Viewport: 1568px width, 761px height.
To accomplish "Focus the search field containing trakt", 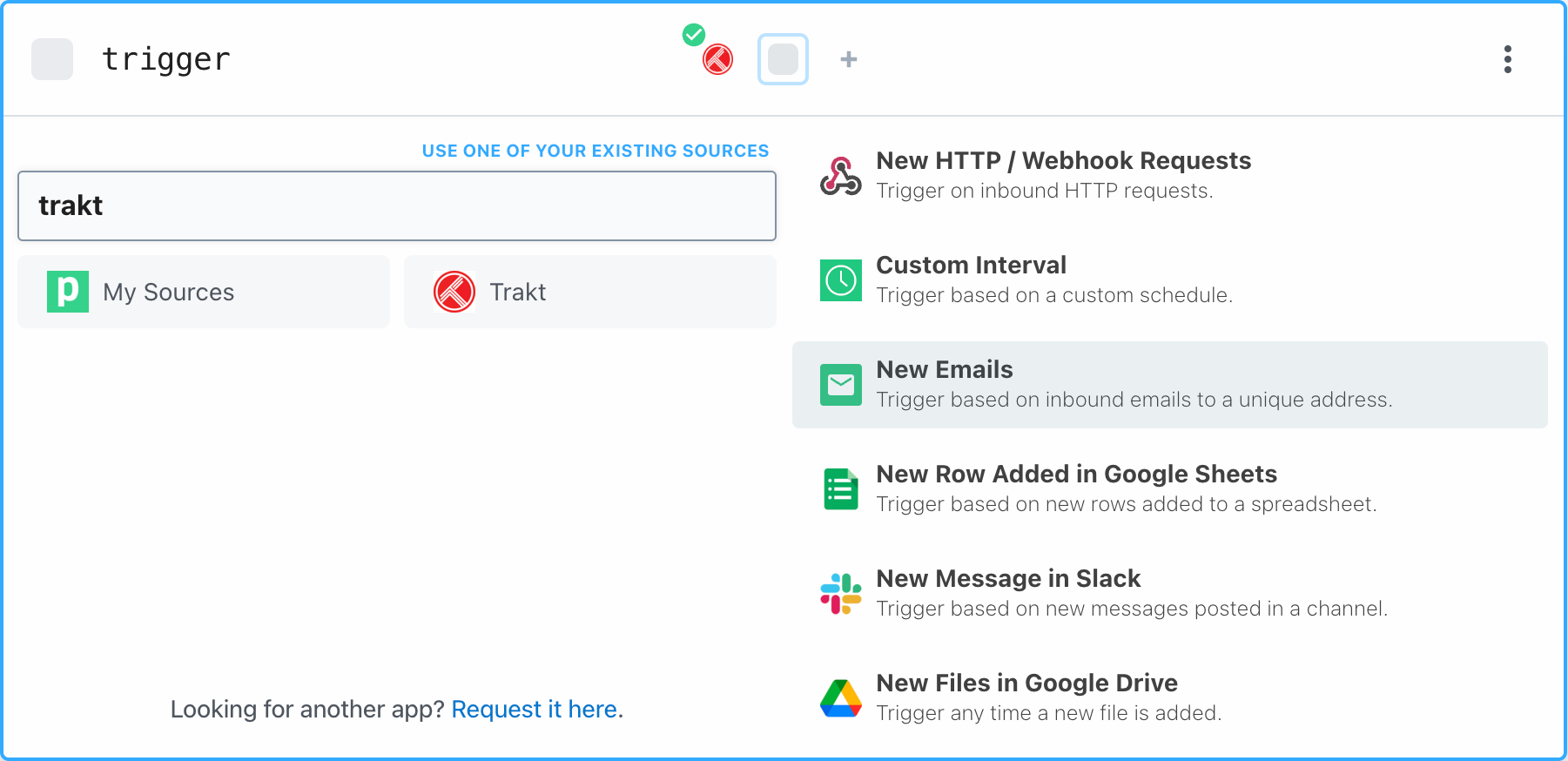I will coord(397,205).
